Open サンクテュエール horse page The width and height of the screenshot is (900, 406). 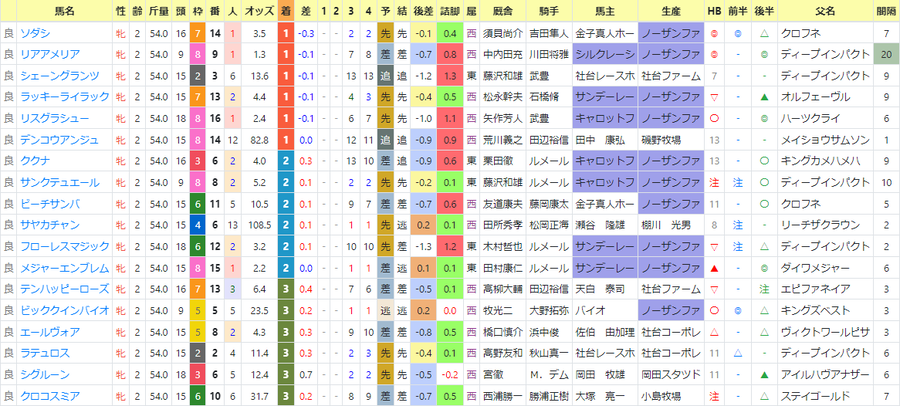(x=59, y=183)
